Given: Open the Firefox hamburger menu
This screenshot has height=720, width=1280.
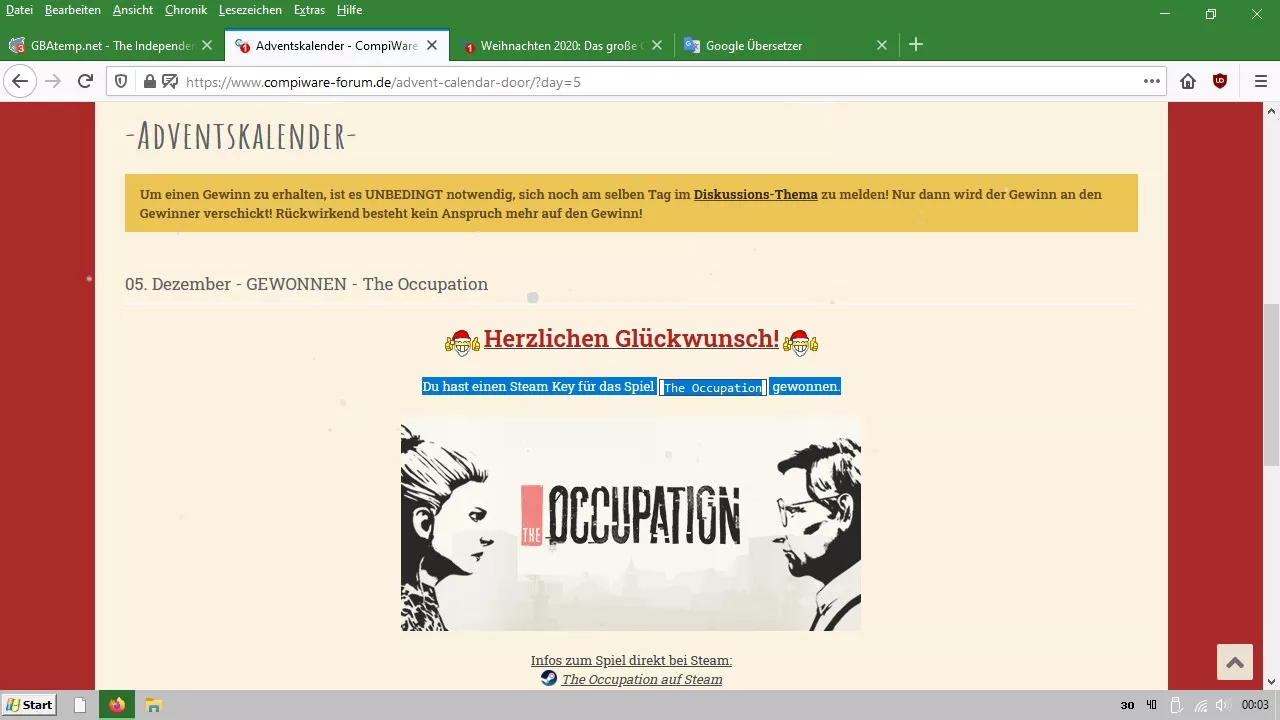Looking at the screenshot, I should pos(1259,81).
